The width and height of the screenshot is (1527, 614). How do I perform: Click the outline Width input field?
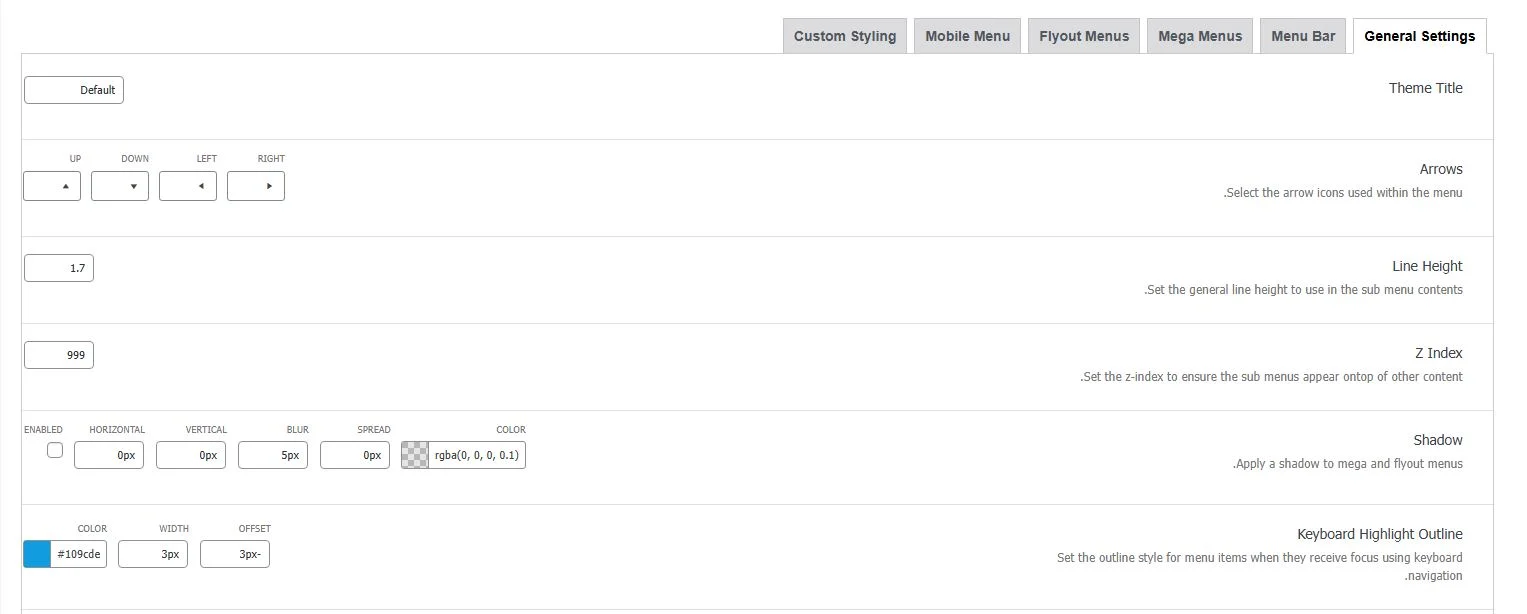(x=153, y=554)
